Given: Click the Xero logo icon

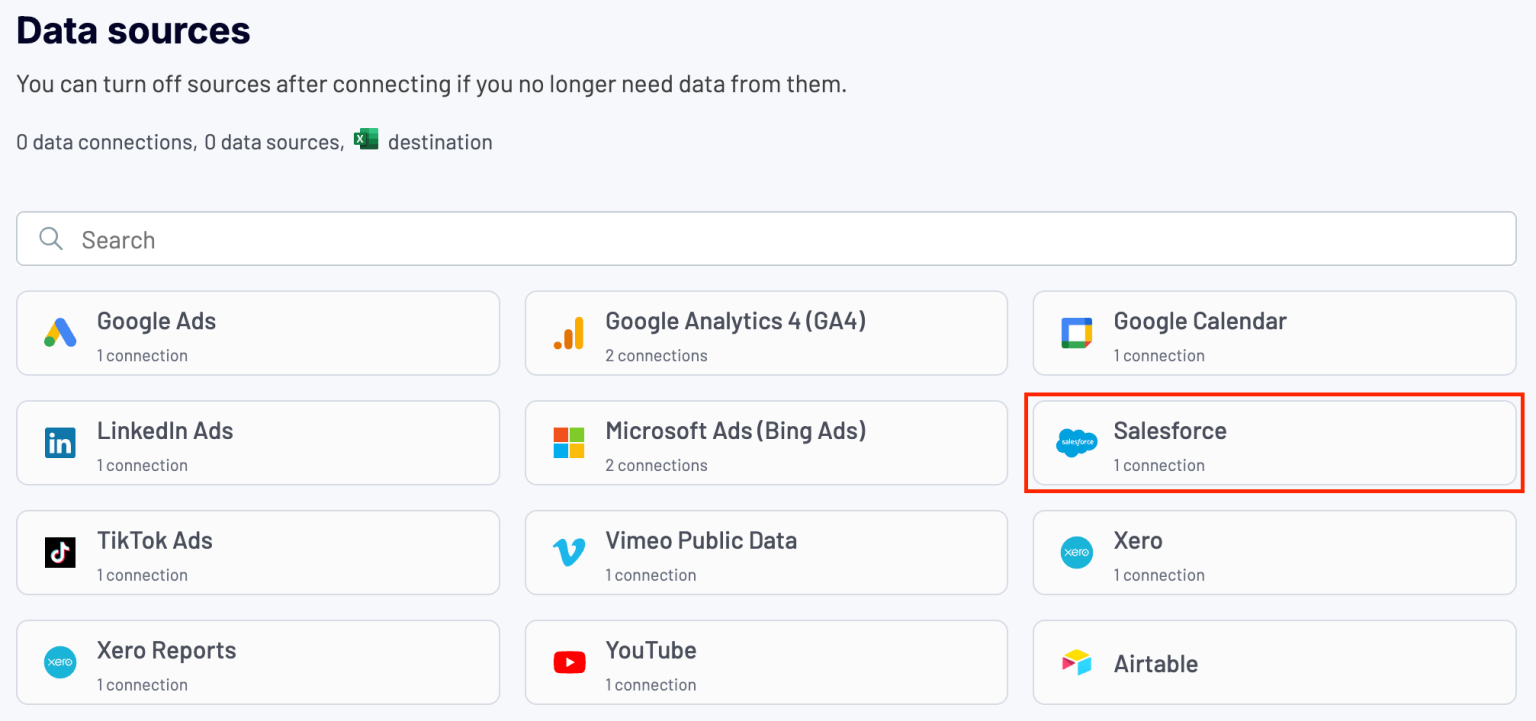Looking at the screenshot, I should click(x=1076, y=553).
